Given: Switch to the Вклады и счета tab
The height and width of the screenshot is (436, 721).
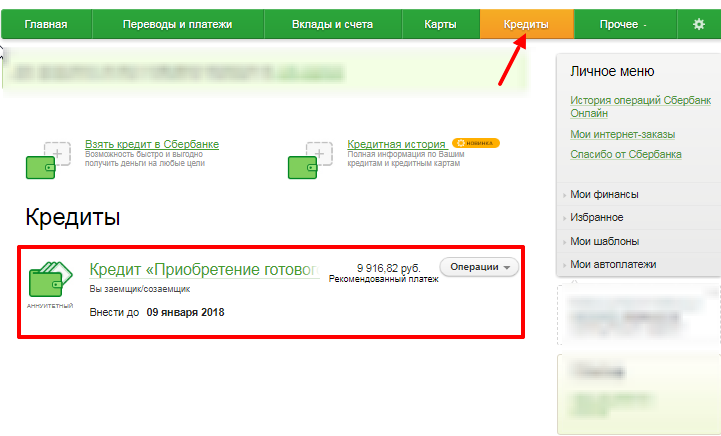Looking at the screenshot, I should pyautogui.click(x=332, y=24).
